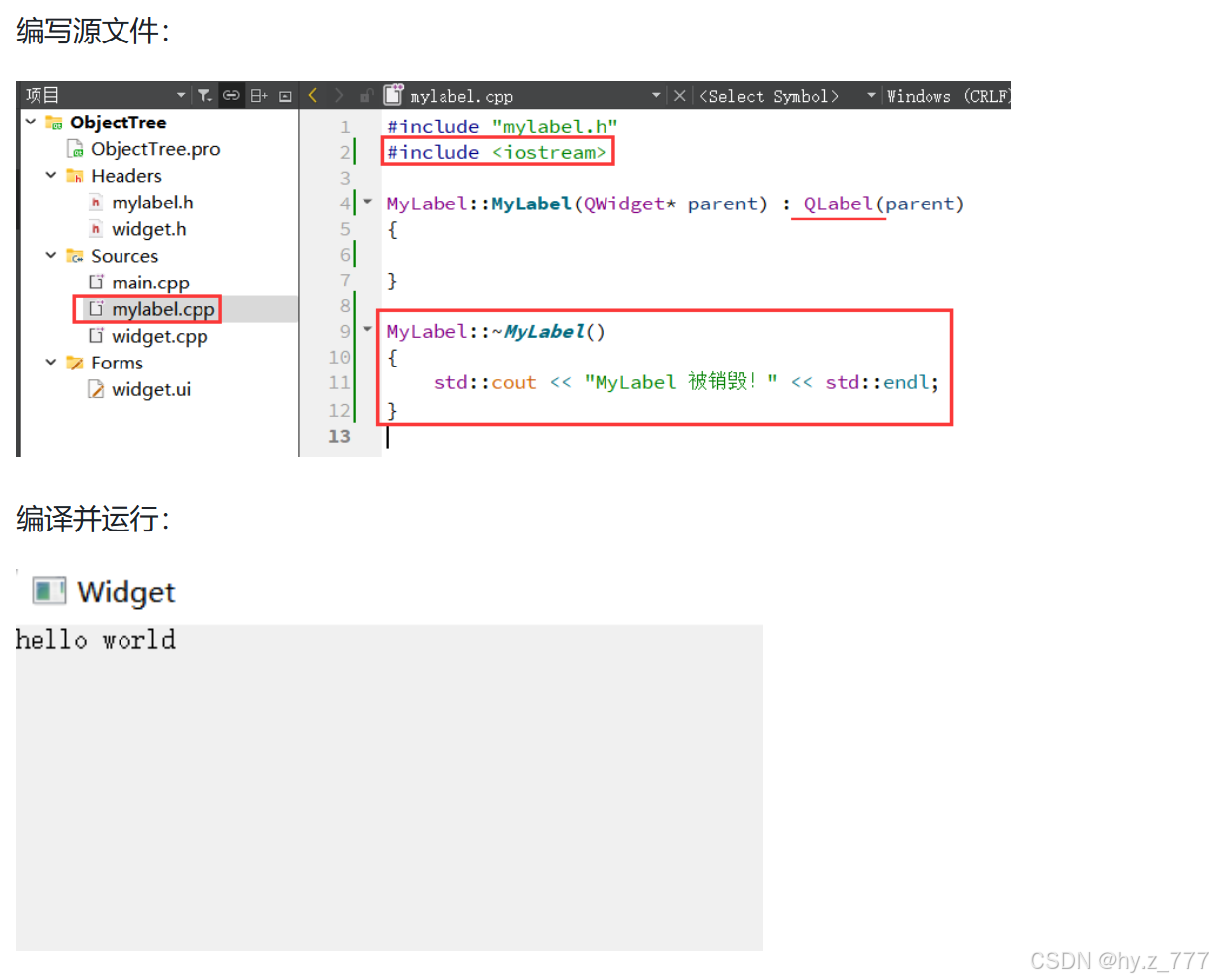Collapse the Headers folder
The height and width of the screenshot is (980, 1213).
coord(51,175)
